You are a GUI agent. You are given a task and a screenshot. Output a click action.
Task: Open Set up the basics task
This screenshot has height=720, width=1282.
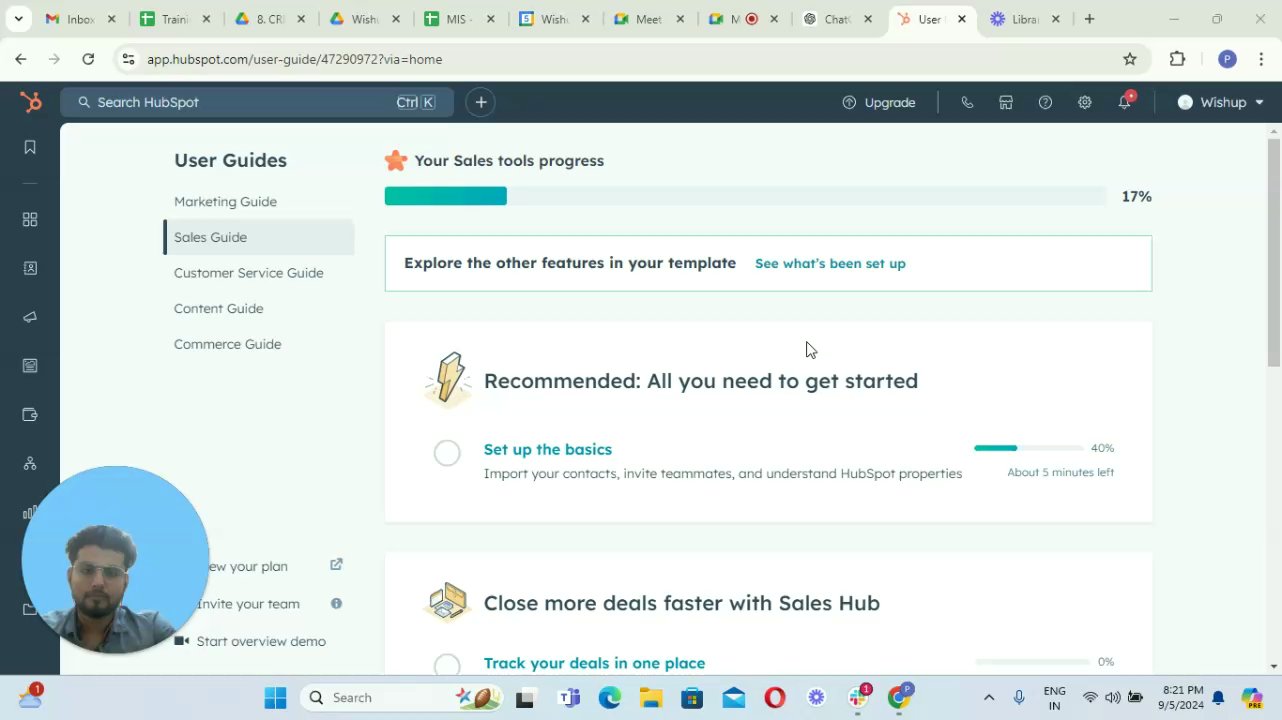[x=548, y=449]
